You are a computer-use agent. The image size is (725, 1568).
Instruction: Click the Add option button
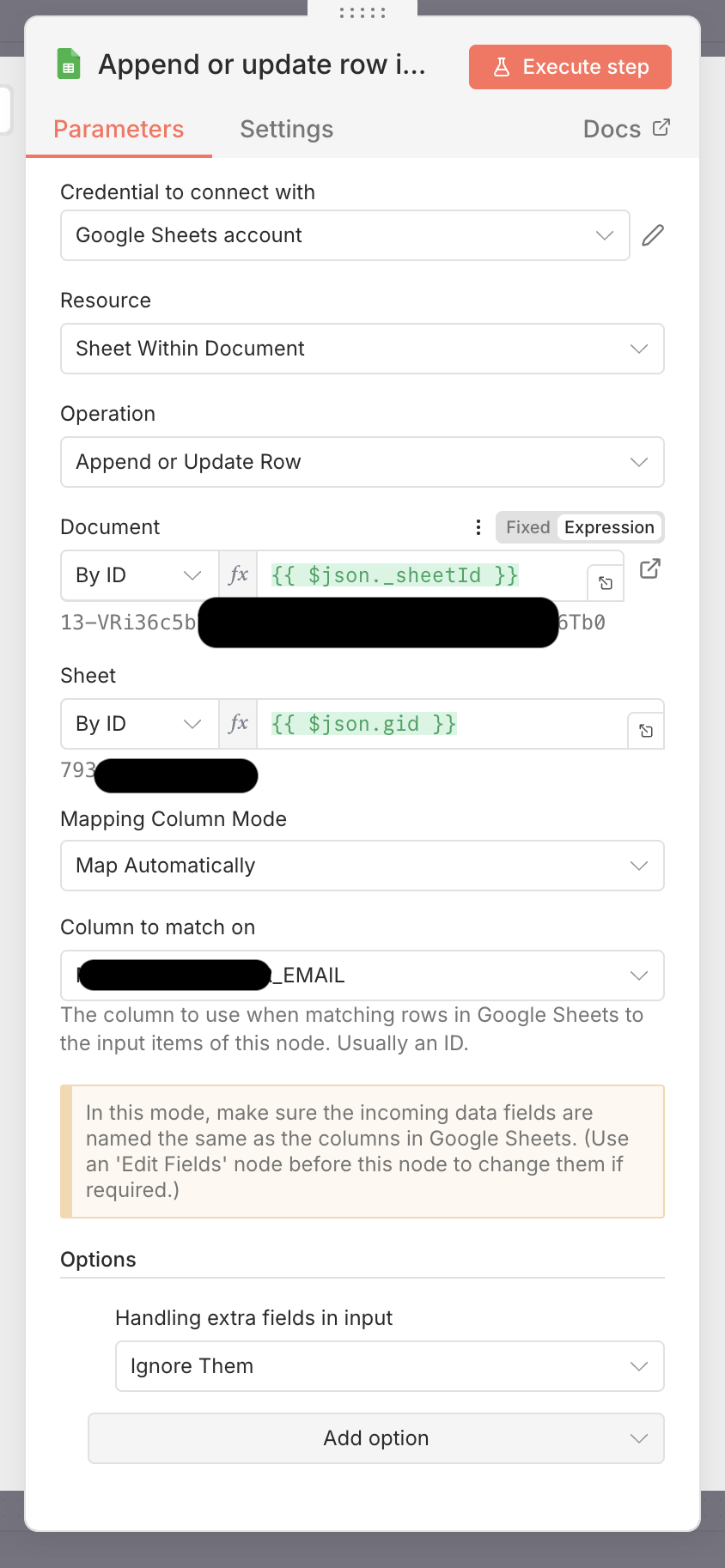[x=376, y=1438]
